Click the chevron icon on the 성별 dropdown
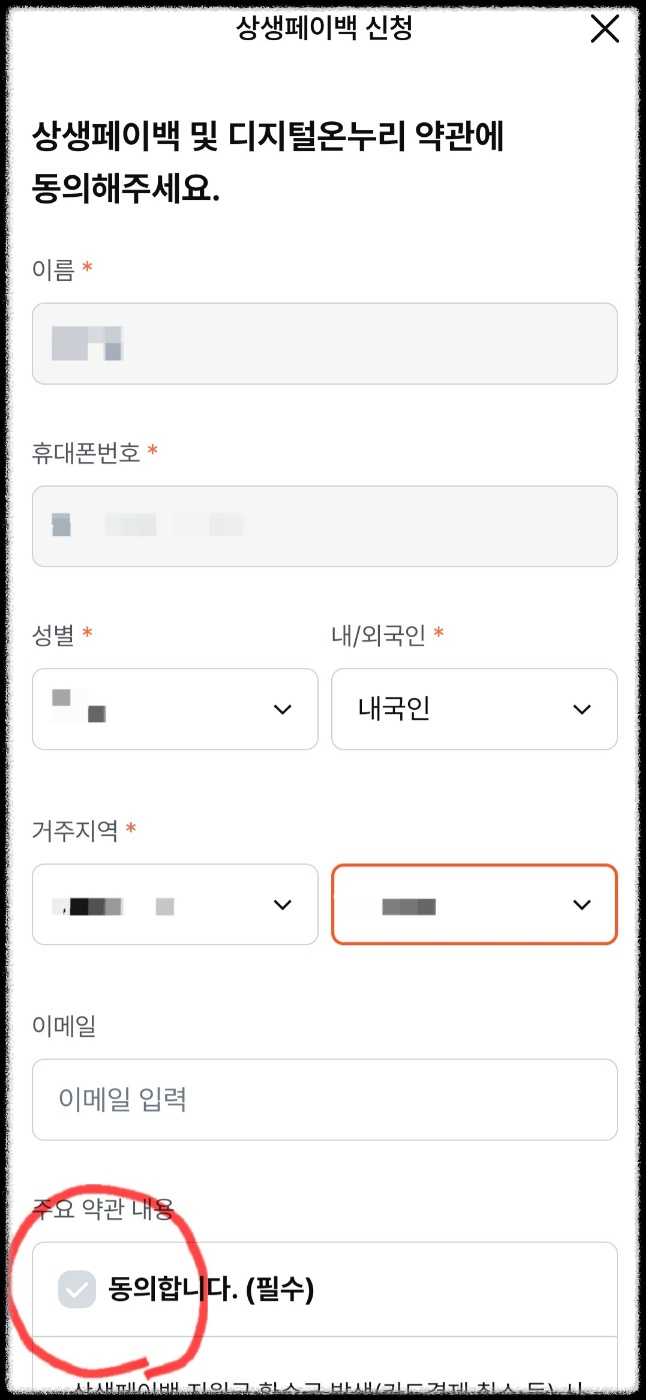 (x=281, y=709)
